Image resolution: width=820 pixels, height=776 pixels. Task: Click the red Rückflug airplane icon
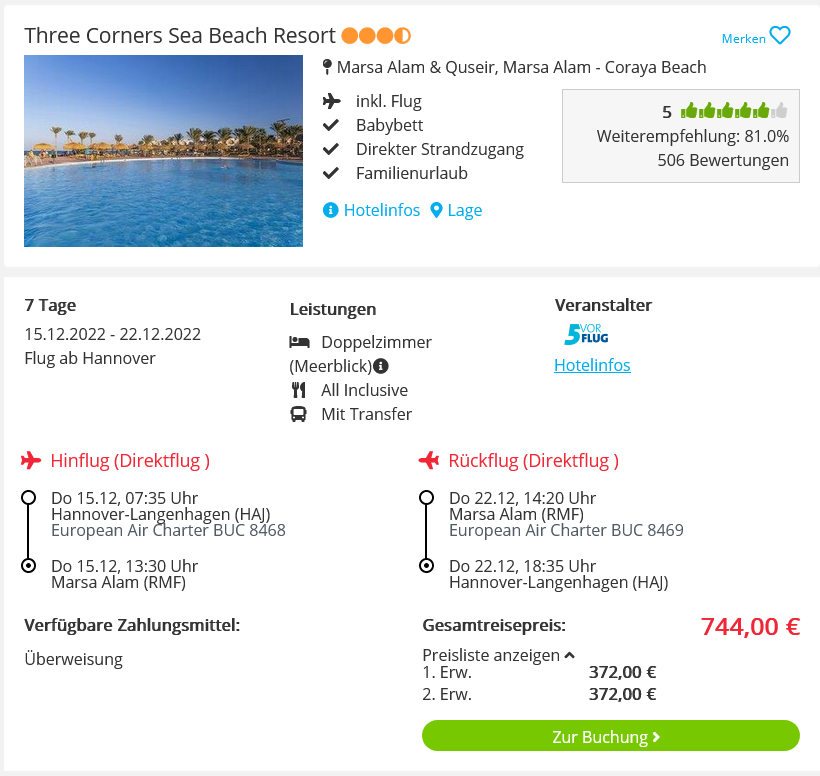pyautogui.click(x=429, y=461)
